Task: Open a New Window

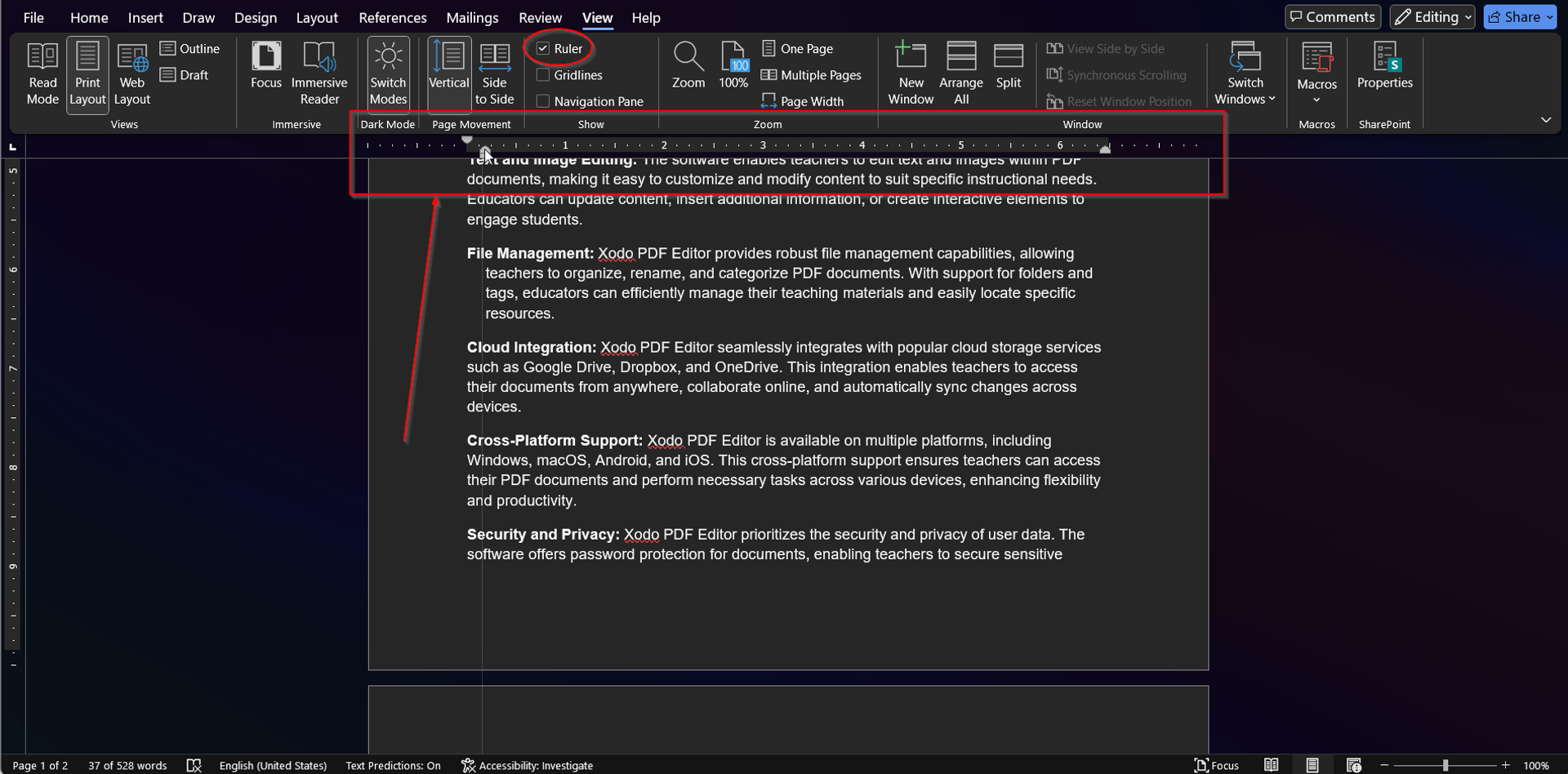Action: [x=911, y=74]
